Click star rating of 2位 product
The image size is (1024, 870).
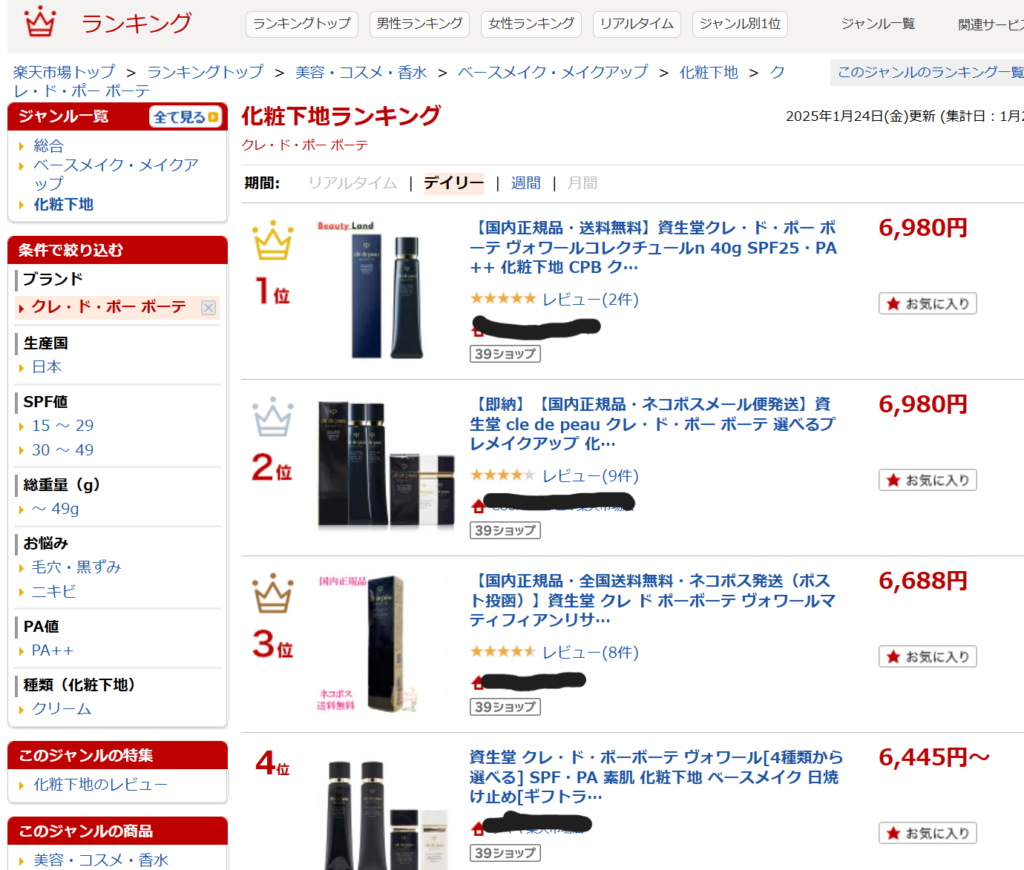pos(503,475)
